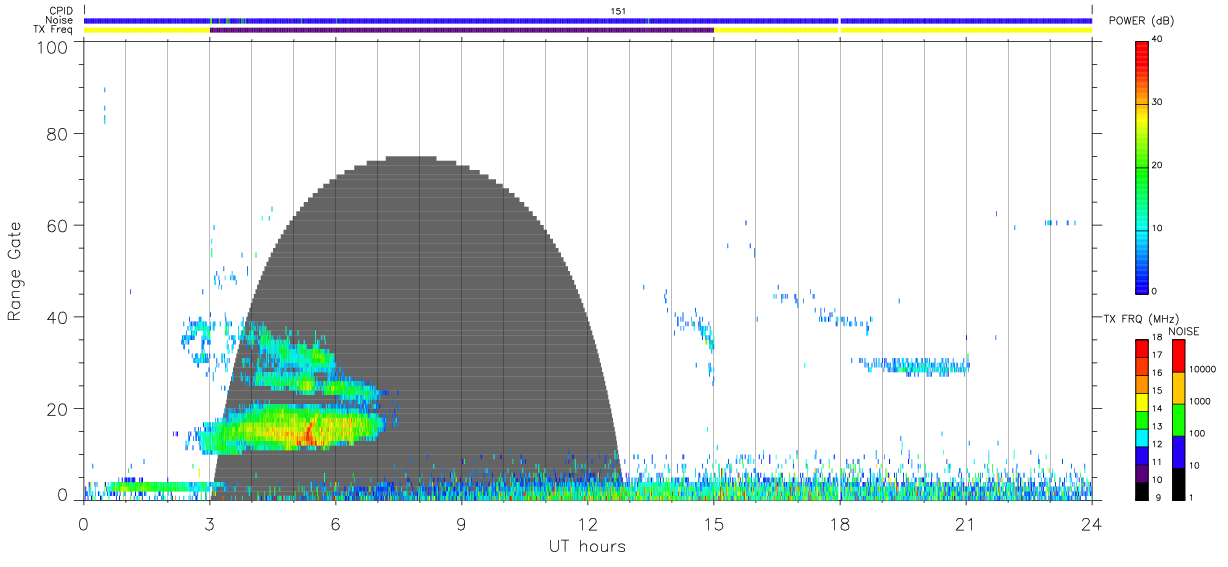Click the CPID value '151'
The width and height of the screenshot is (1228, 567).
coord(619,11)
